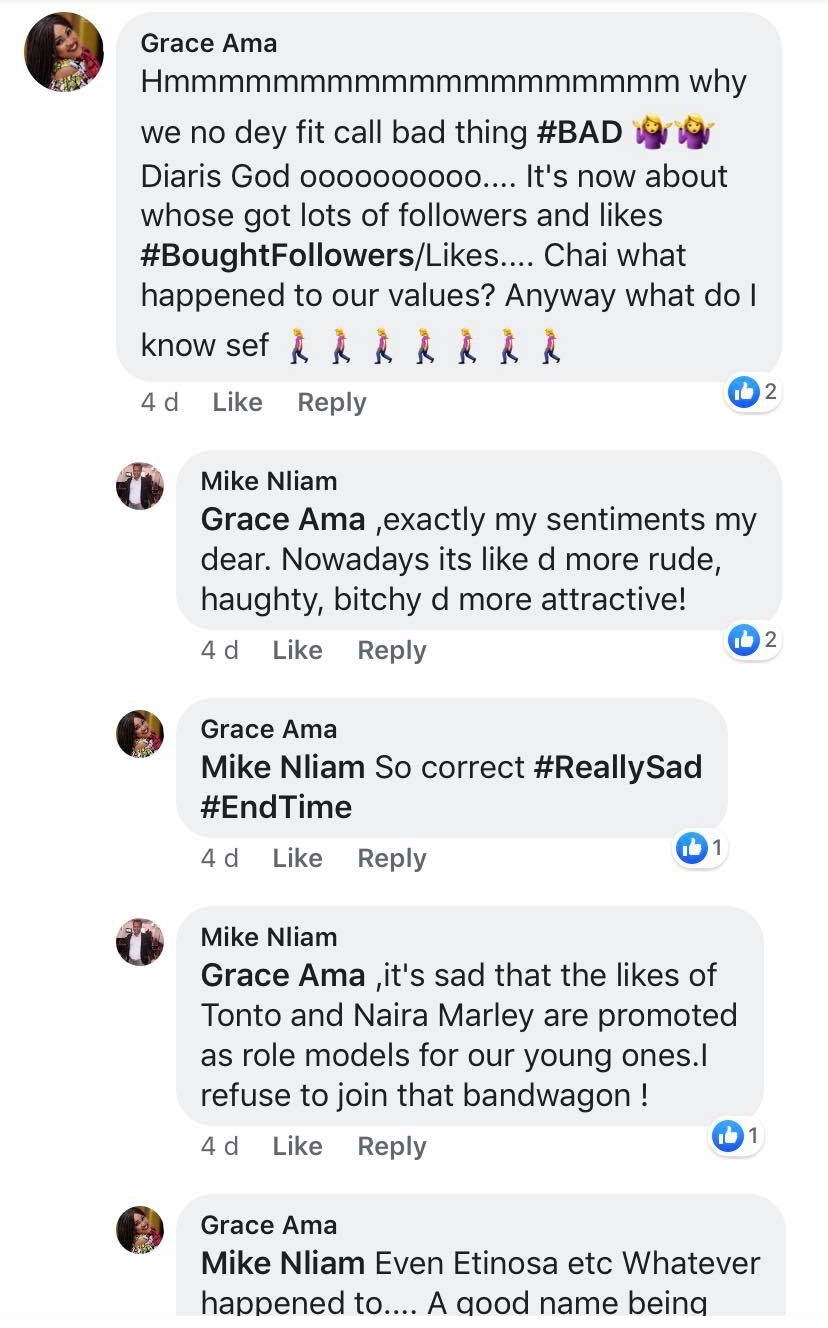This screenshot has width=828, height=1328.
Task: Follow the #EndTime hashtag link
Action: [x=276, y=807]
